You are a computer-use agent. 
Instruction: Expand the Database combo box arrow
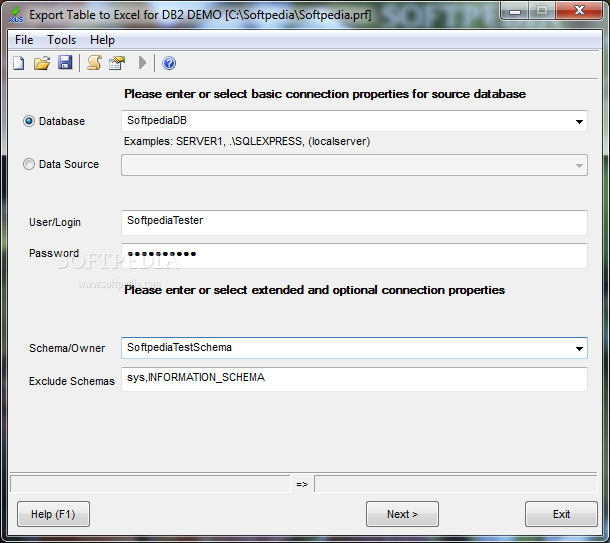coord(579,121)
